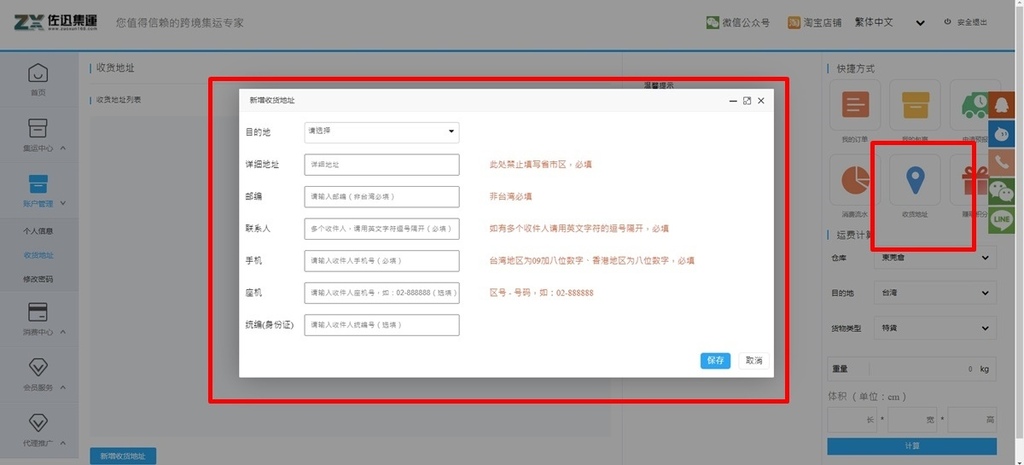1024x465 pixels.
Task: Open 我的订单 shortcut icon
Action: click(855, 104)
